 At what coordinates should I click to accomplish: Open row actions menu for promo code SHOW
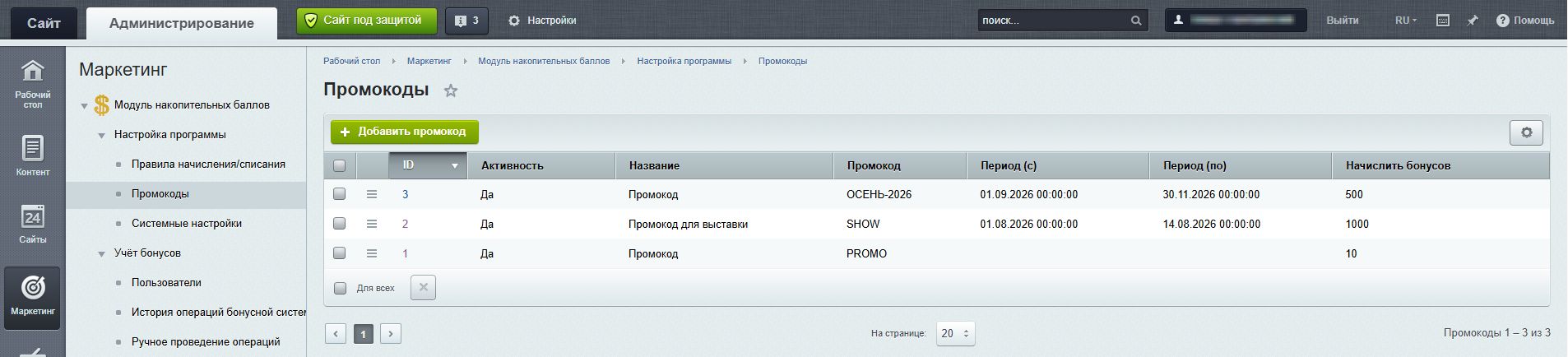point(372,224)
